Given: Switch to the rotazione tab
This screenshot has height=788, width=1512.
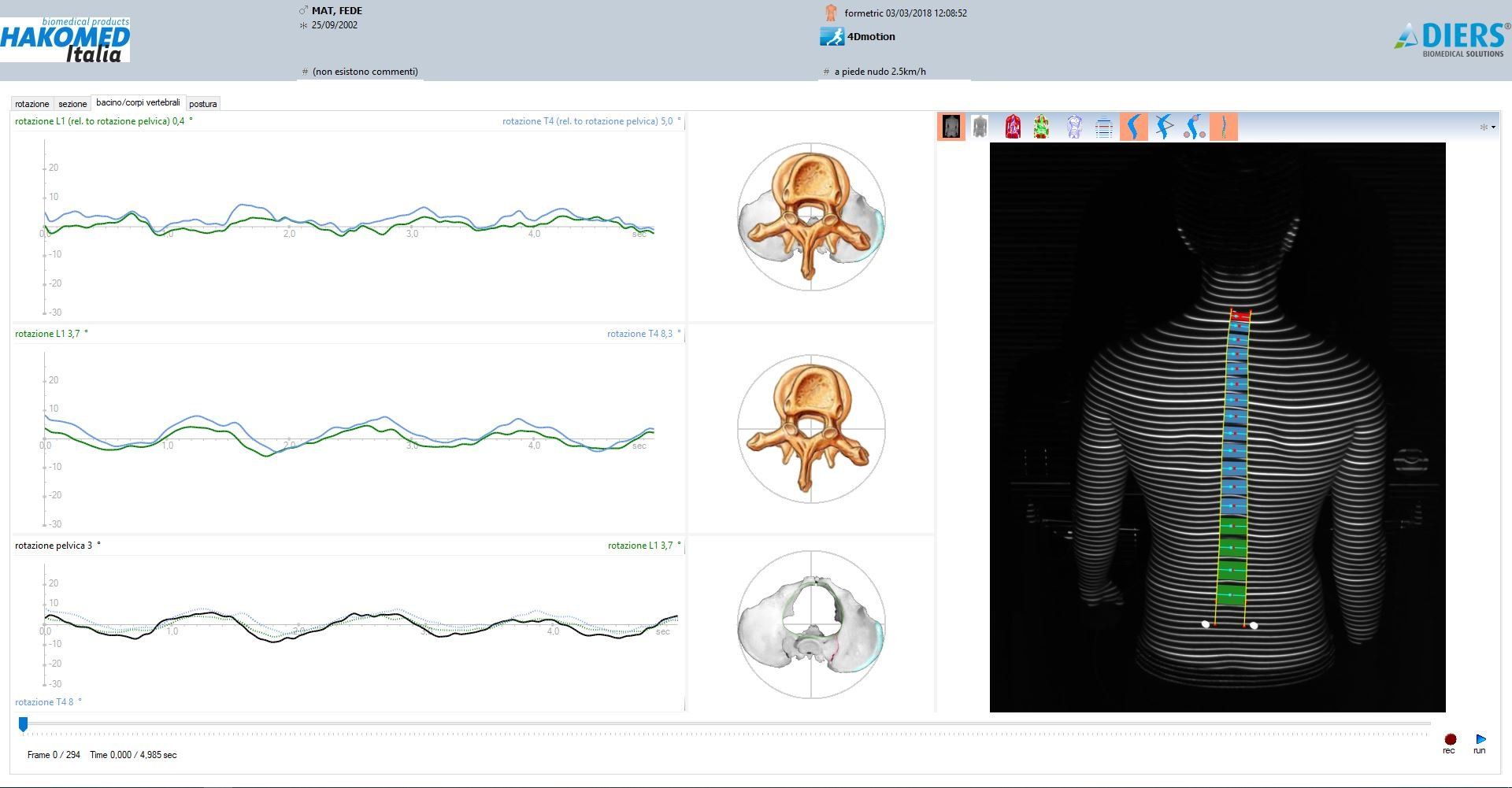Looking at the screenshot, I should pyautogui.click(x=32, y=104).
